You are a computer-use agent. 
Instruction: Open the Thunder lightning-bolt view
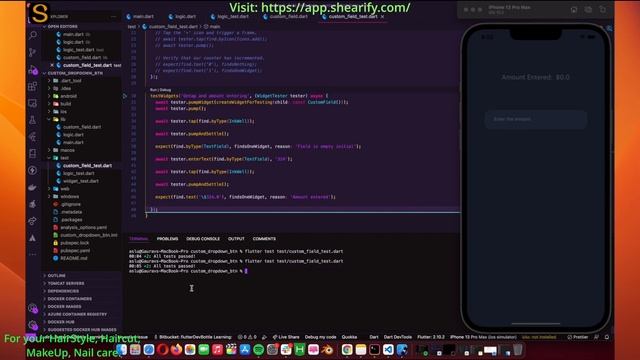coord(33,170)
